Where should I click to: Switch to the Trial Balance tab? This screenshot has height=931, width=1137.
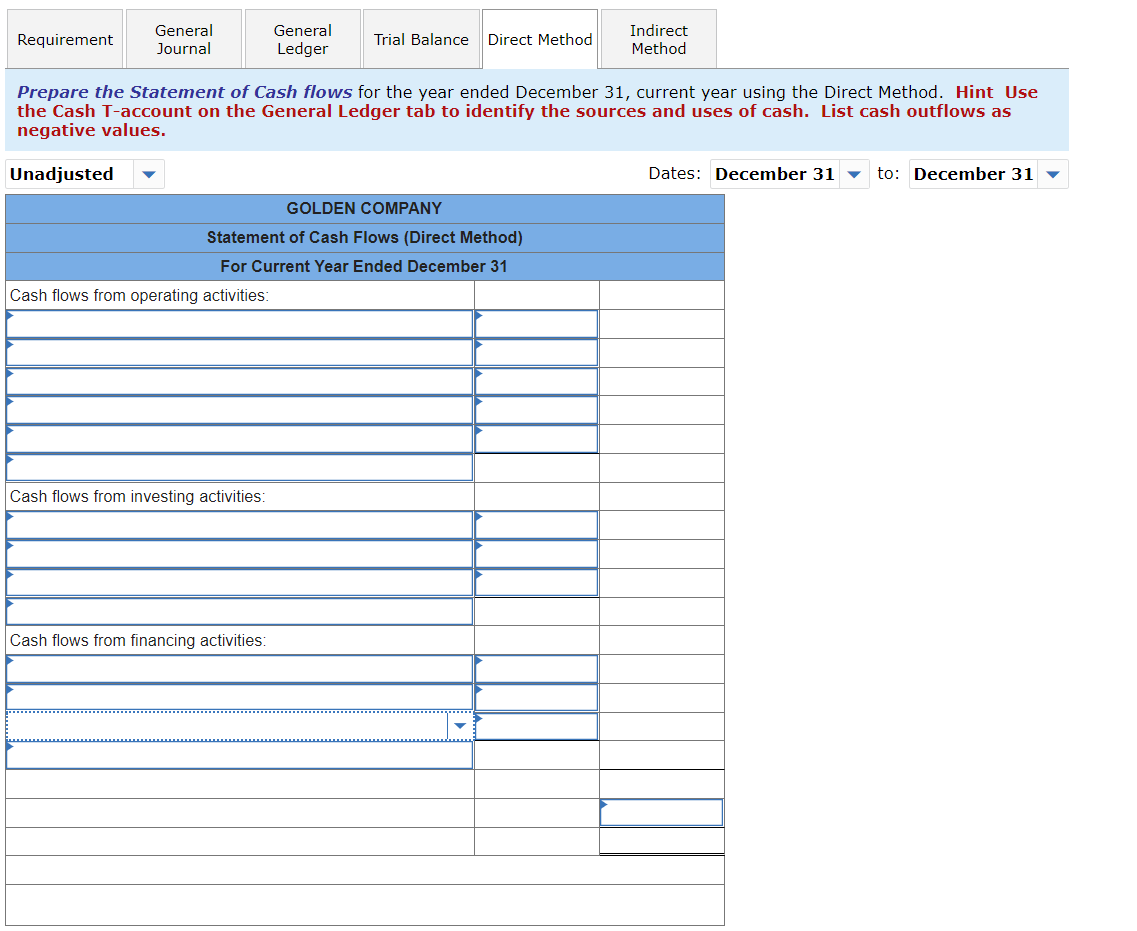[x=421, y=38]
